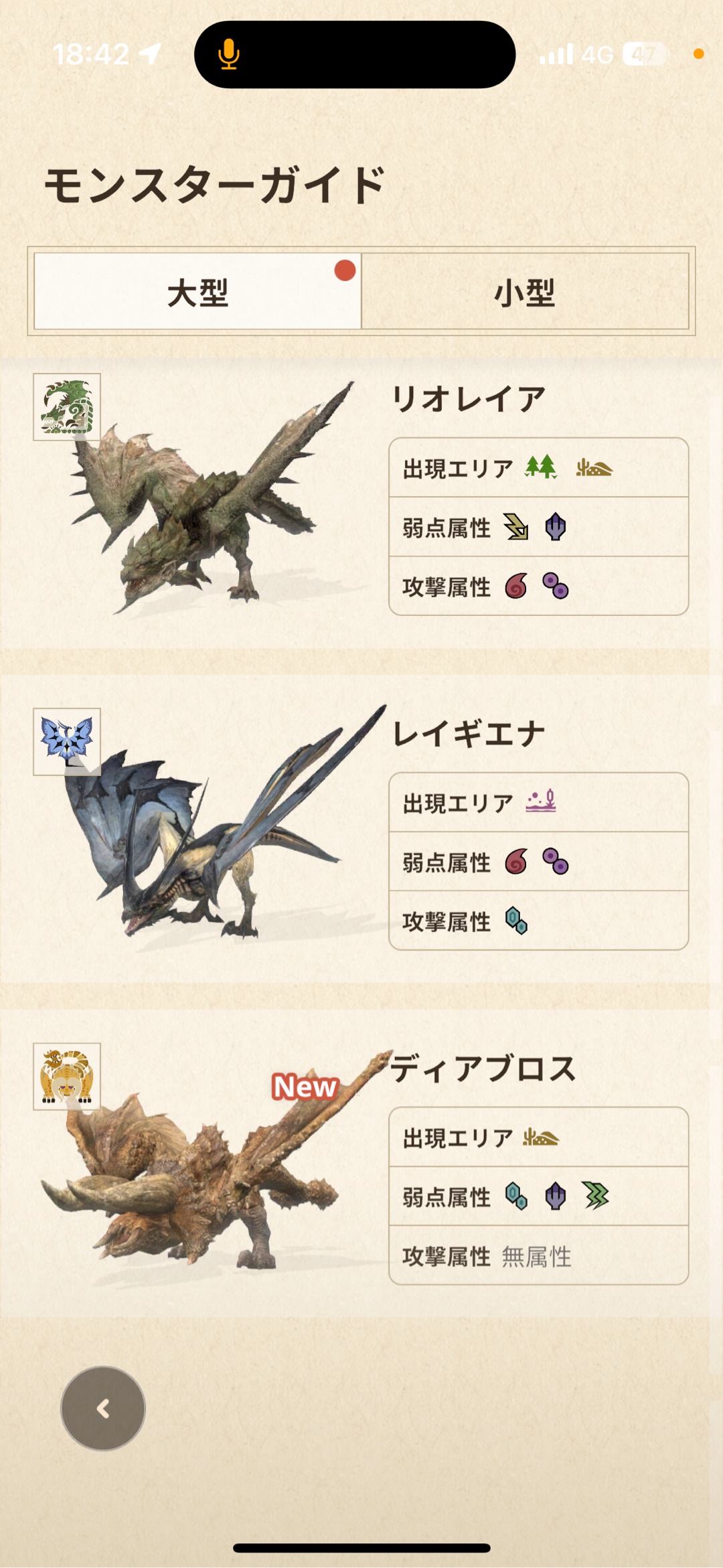Switch to the 小型 tab
The height and width of the screenshot is (1568, 723).
coord(525,291)
